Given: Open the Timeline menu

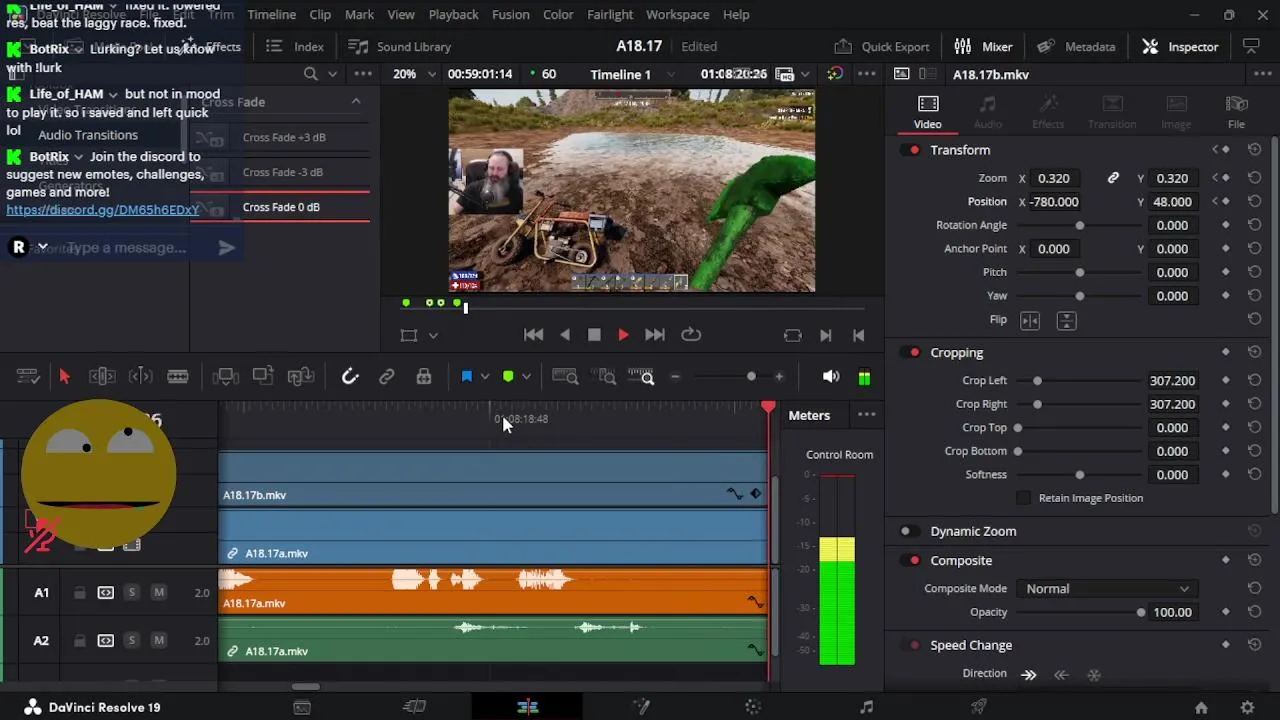Looking at the screenshot, I should [x=271, y=15].
